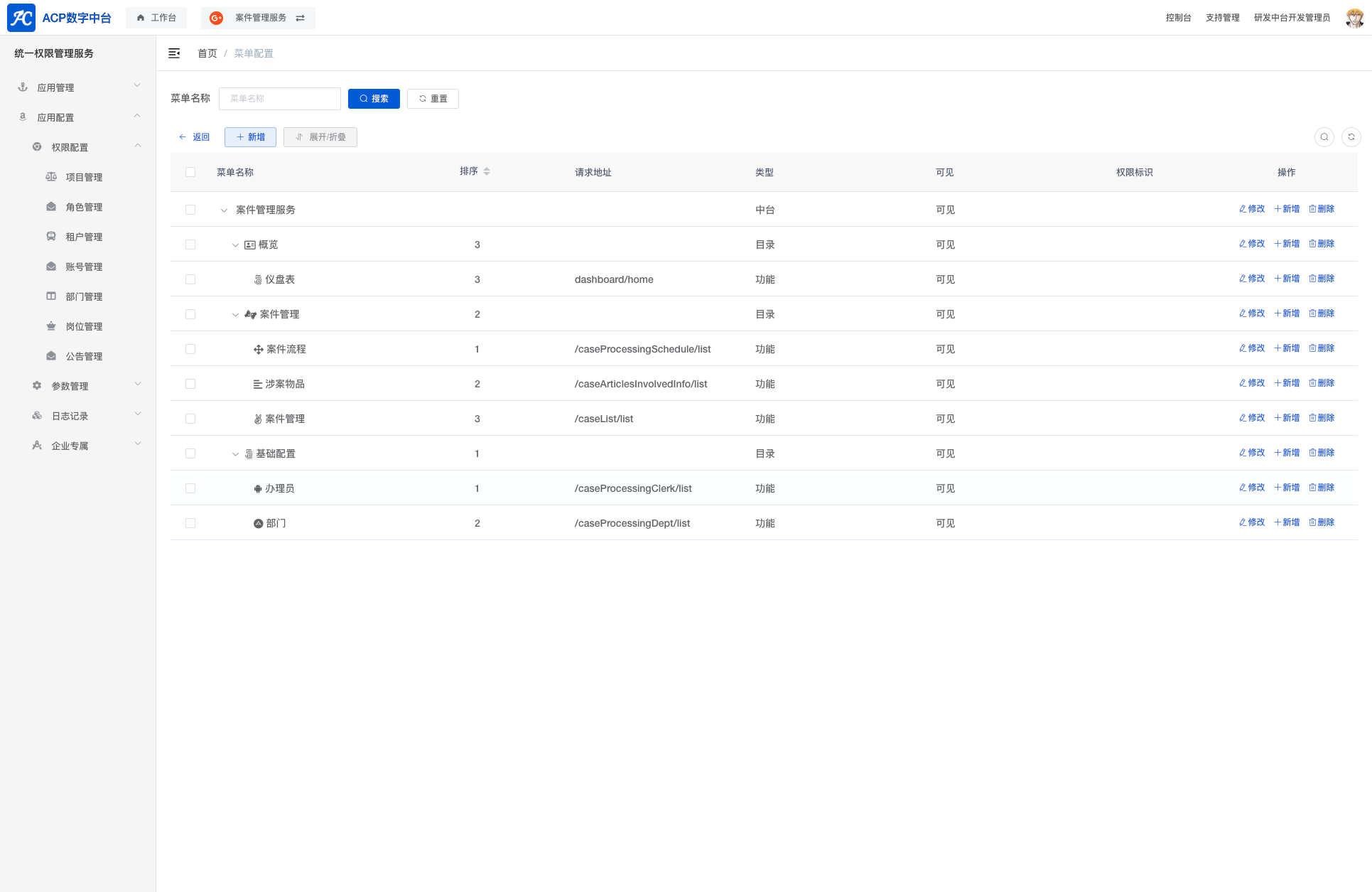The image size is (1372, 892).
Task: Check the 仪盘表 row checkbox
Action: (190, 279)
